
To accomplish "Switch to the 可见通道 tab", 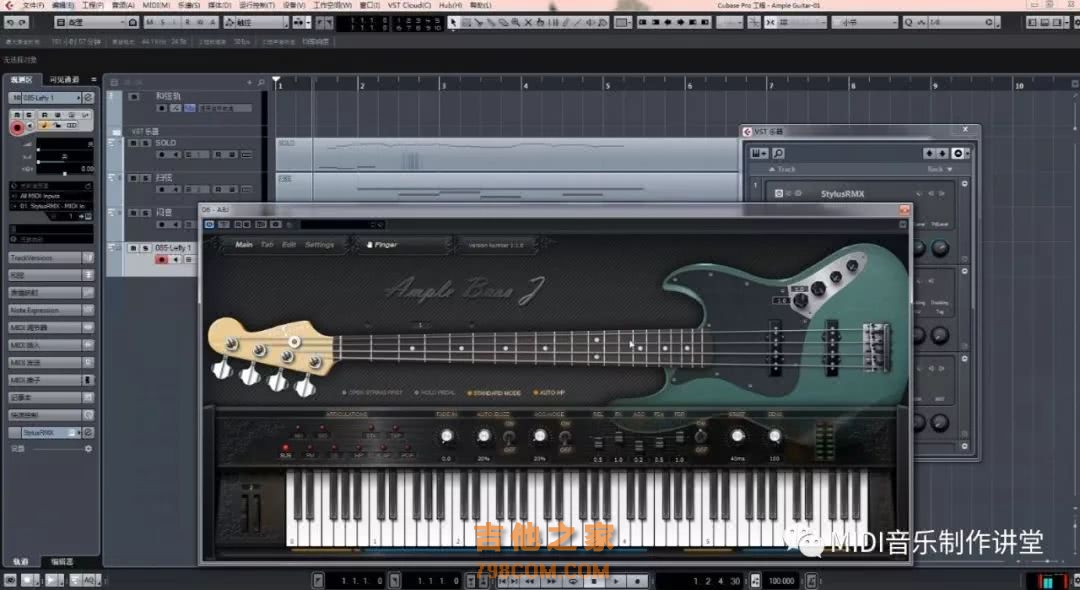I will [64, 80].
